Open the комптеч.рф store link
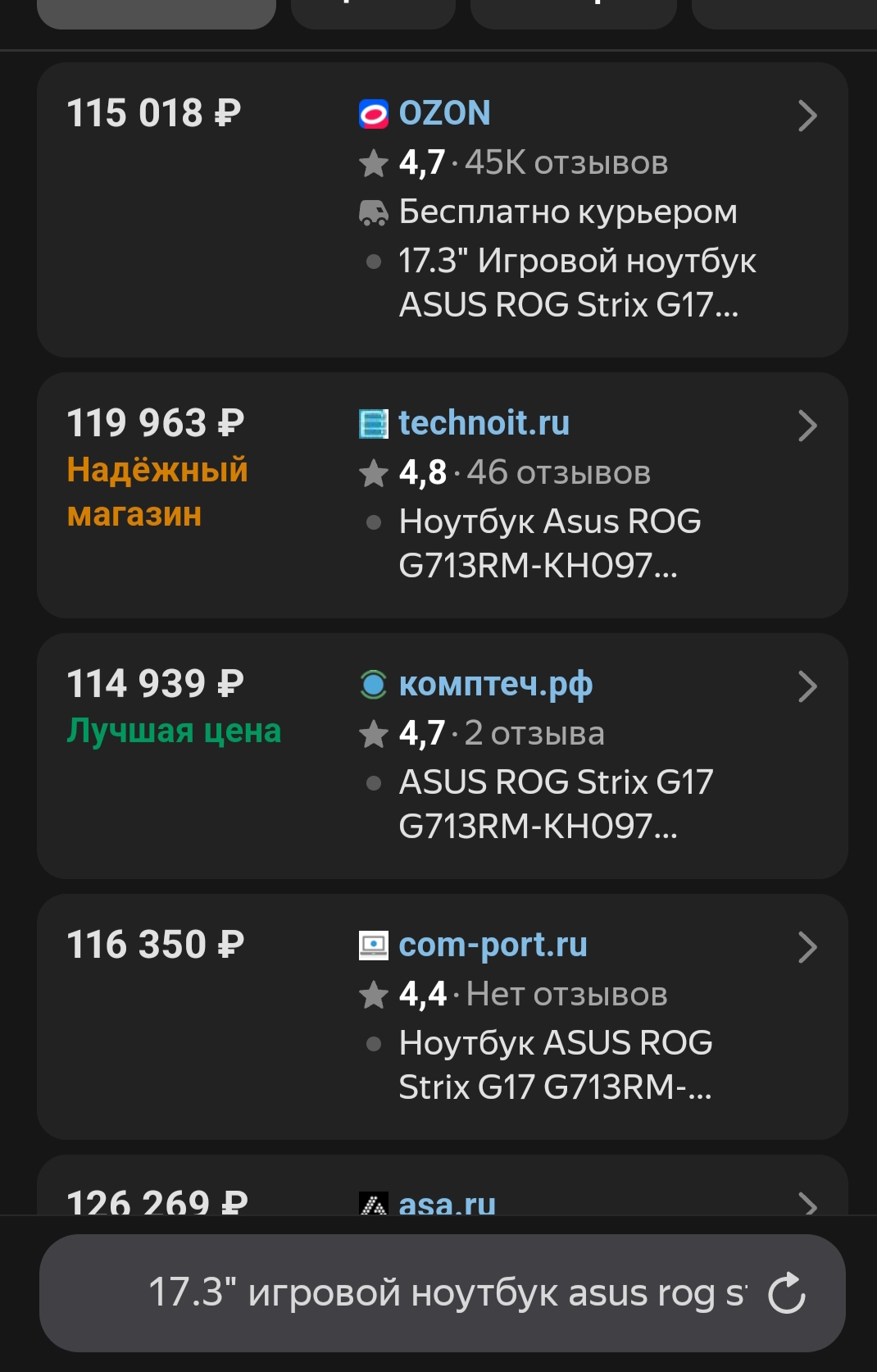Screen dimensions: 877x1372 (495, 685)
